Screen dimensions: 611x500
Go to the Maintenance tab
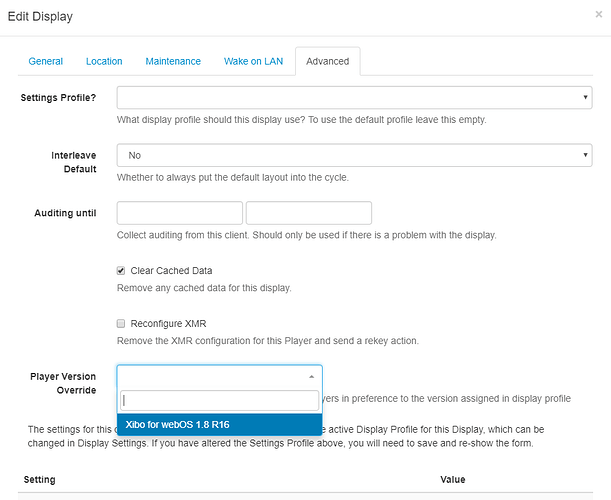point(173,61)
